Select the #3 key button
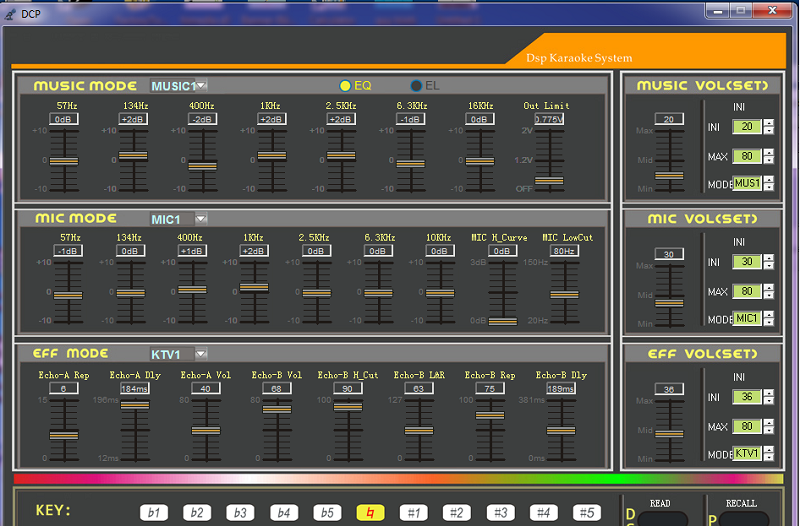Screen dimensions: 800x526 501,512
